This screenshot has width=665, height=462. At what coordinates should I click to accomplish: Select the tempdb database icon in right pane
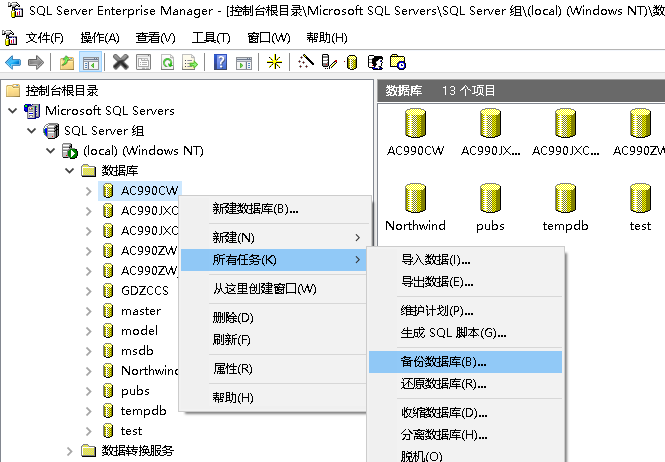click(565, 207)
